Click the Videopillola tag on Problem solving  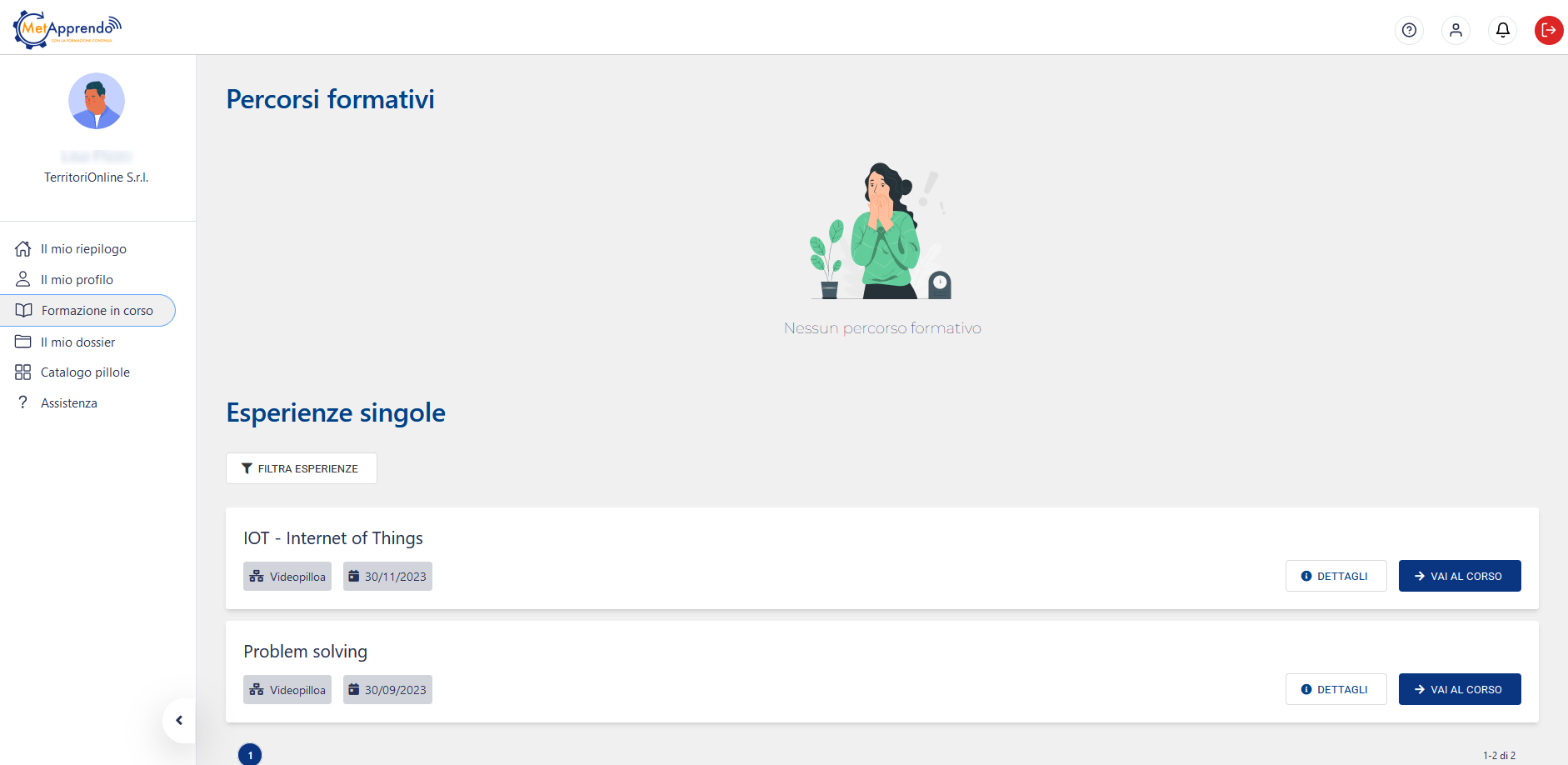(x=287, y=689)
